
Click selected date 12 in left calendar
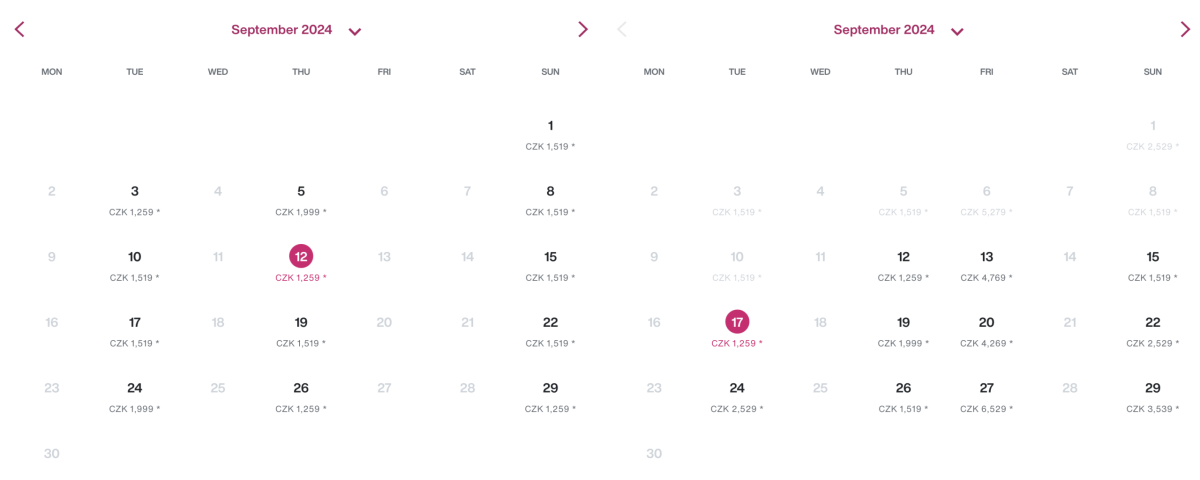tap(301, 257)
